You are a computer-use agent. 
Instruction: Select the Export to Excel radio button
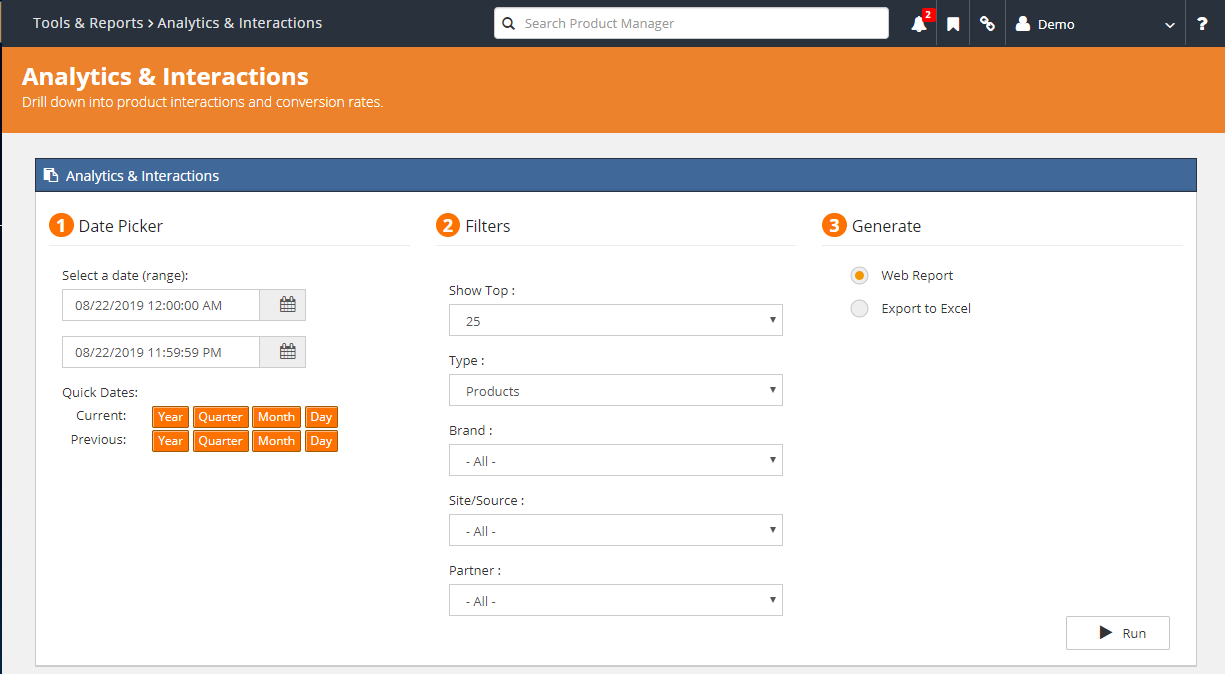click(859, 308)
